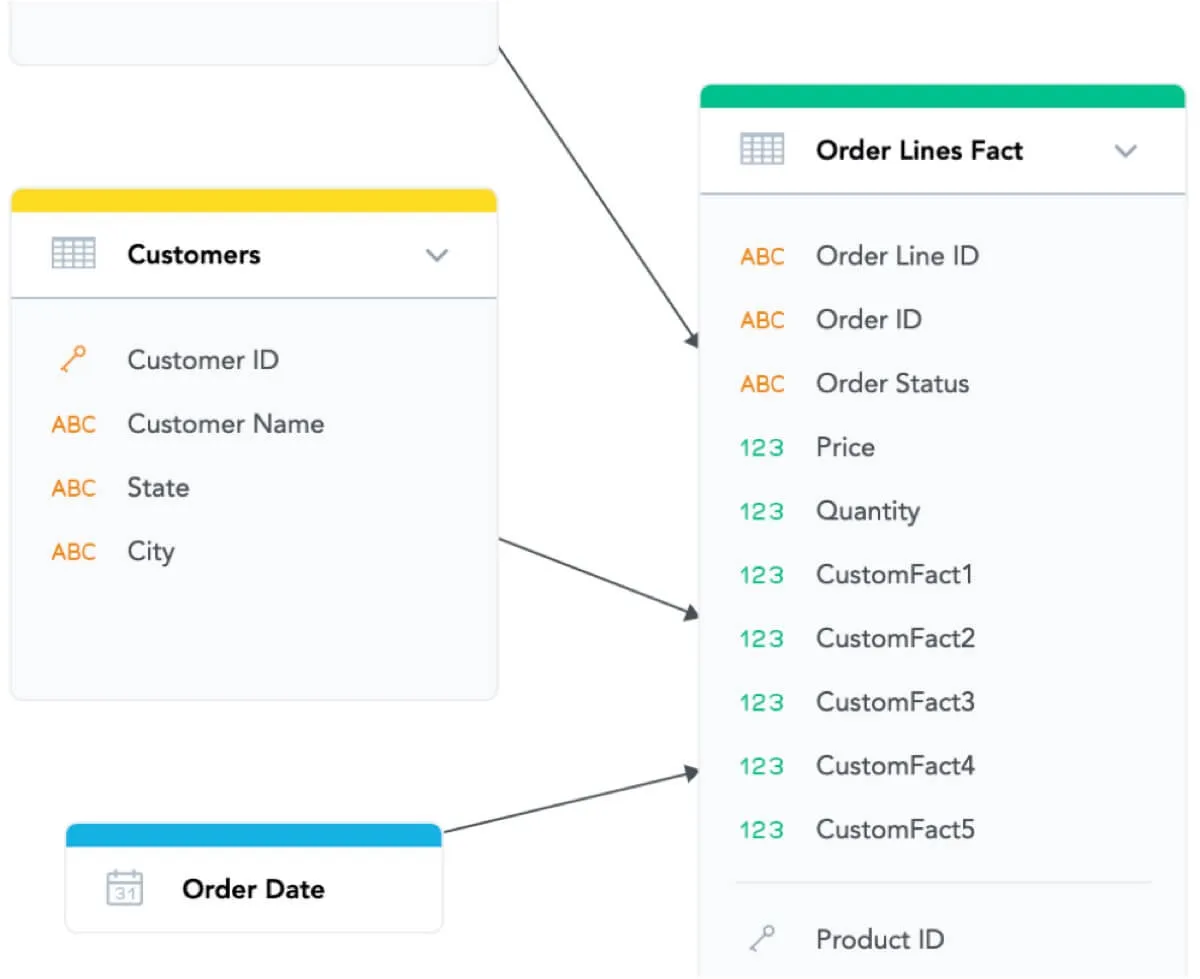Screen dimensions: 1200x979
Task: Click the CustomFact3 fact label
Action: point(895,702)
